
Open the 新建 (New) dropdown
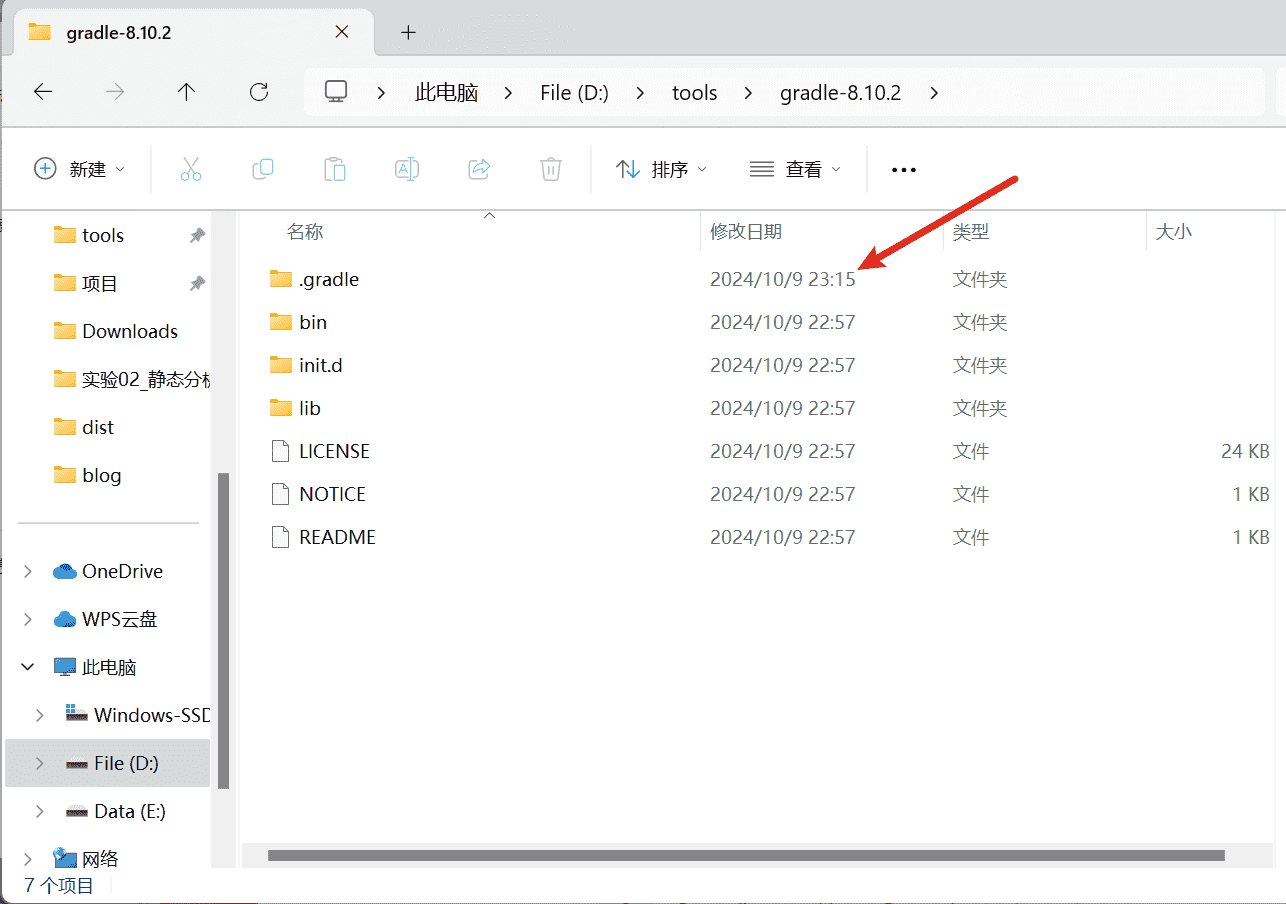[x=80, y=169]
